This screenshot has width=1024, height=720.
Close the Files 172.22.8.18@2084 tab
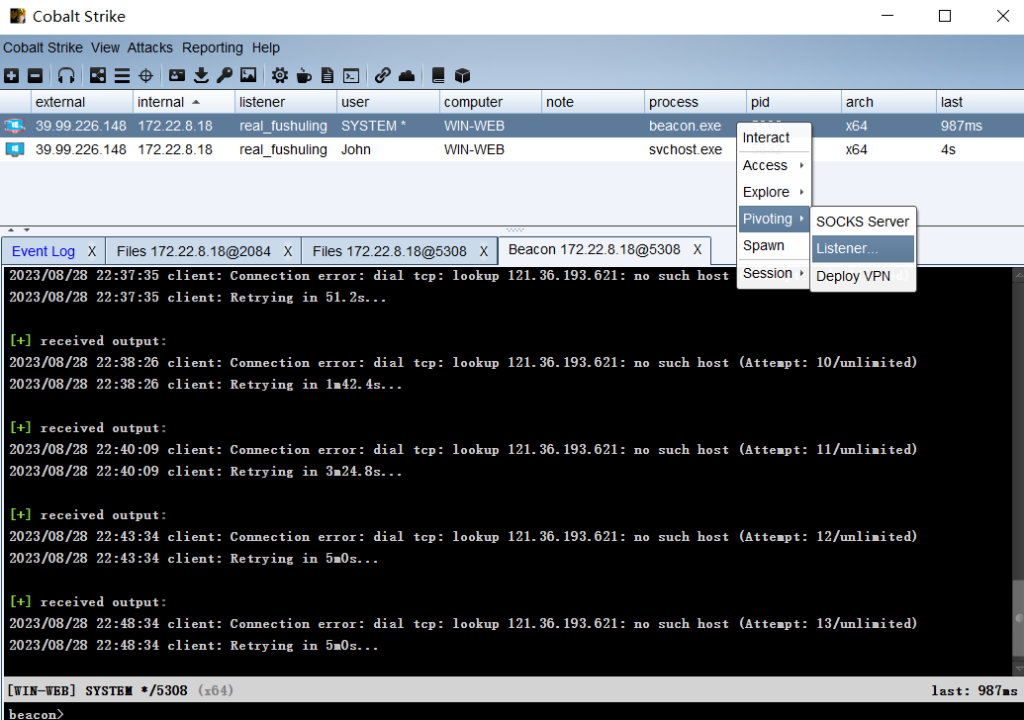[288, 251]
